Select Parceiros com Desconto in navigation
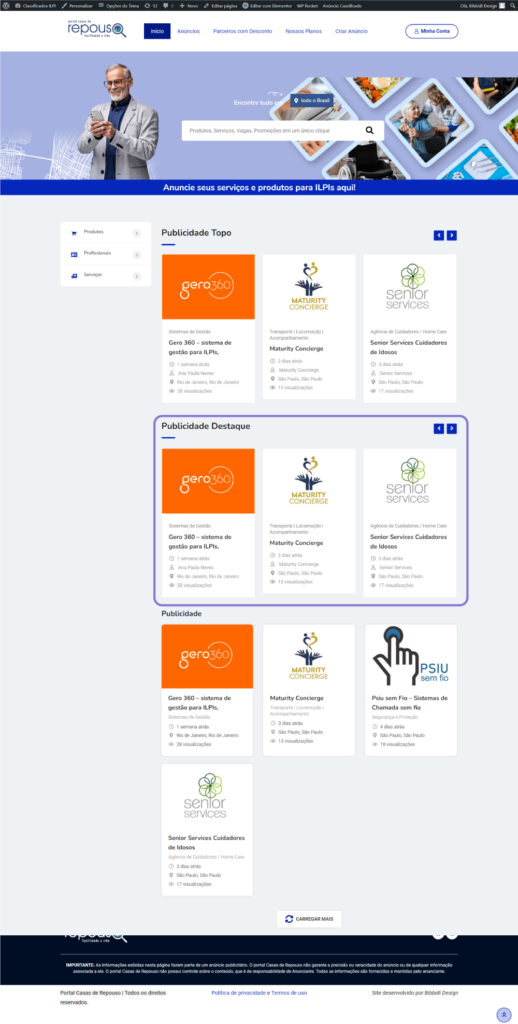The image size is (518, 1024). click(242, 31)
